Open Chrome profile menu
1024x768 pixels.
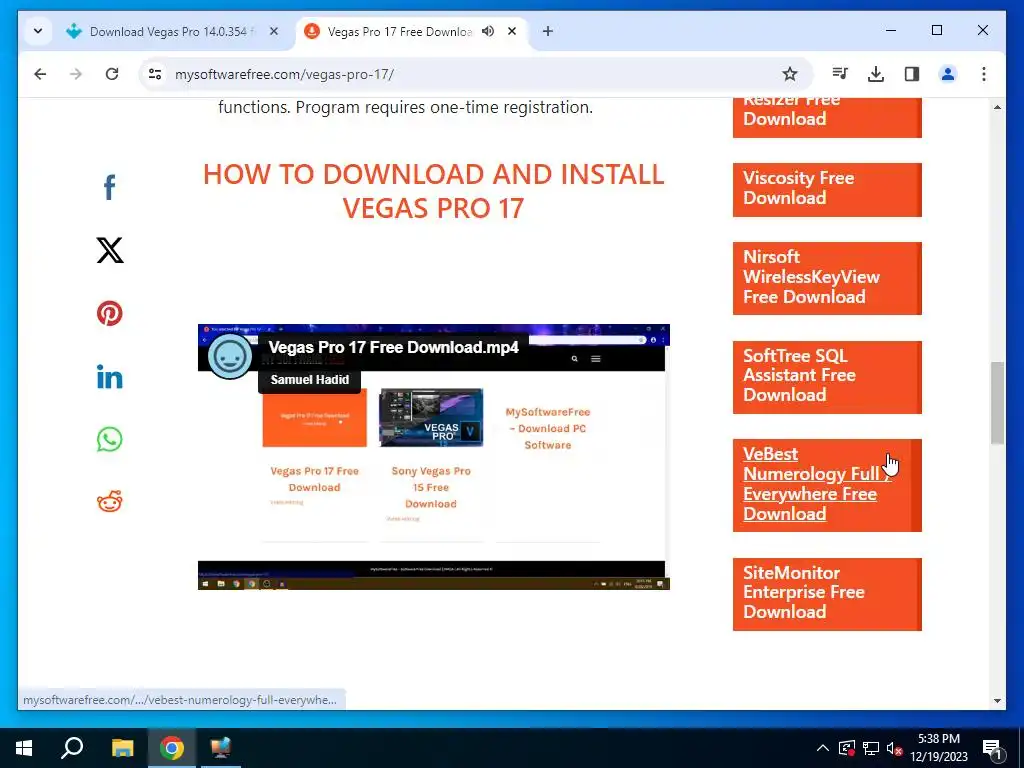(x=948, y=74)
